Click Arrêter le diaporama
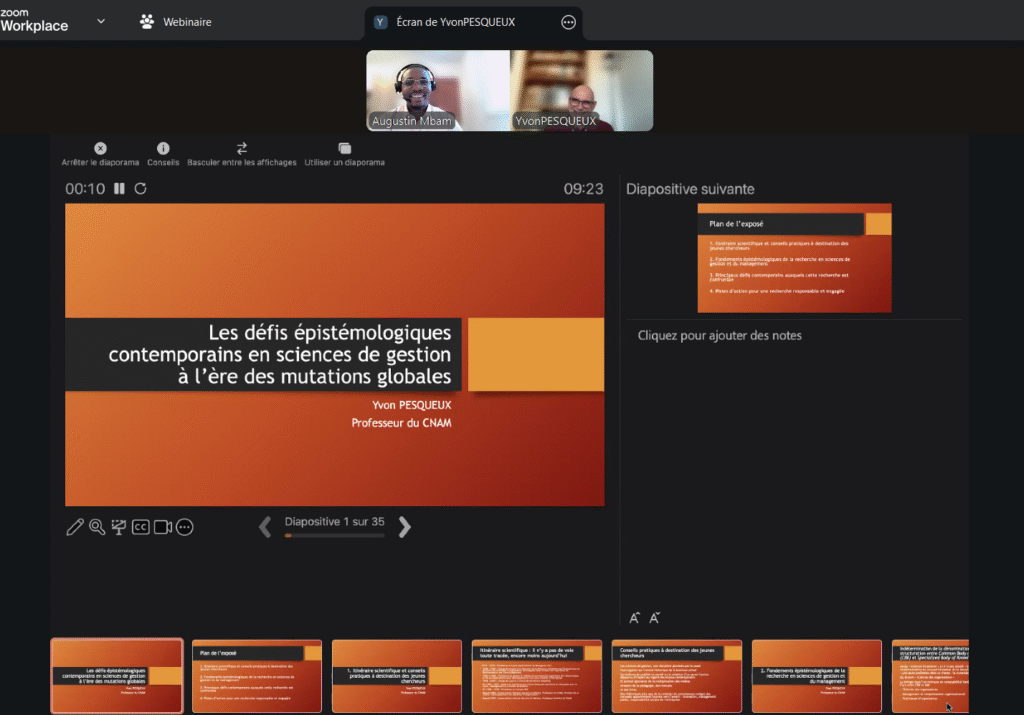This screenshot has height=715, width=1024. [x=100, y=154]
